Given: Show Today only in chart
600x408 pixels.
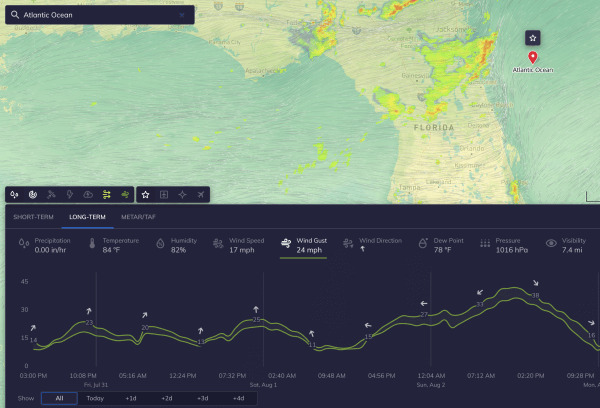Looking at the screenshot, I should pos(95,398).
